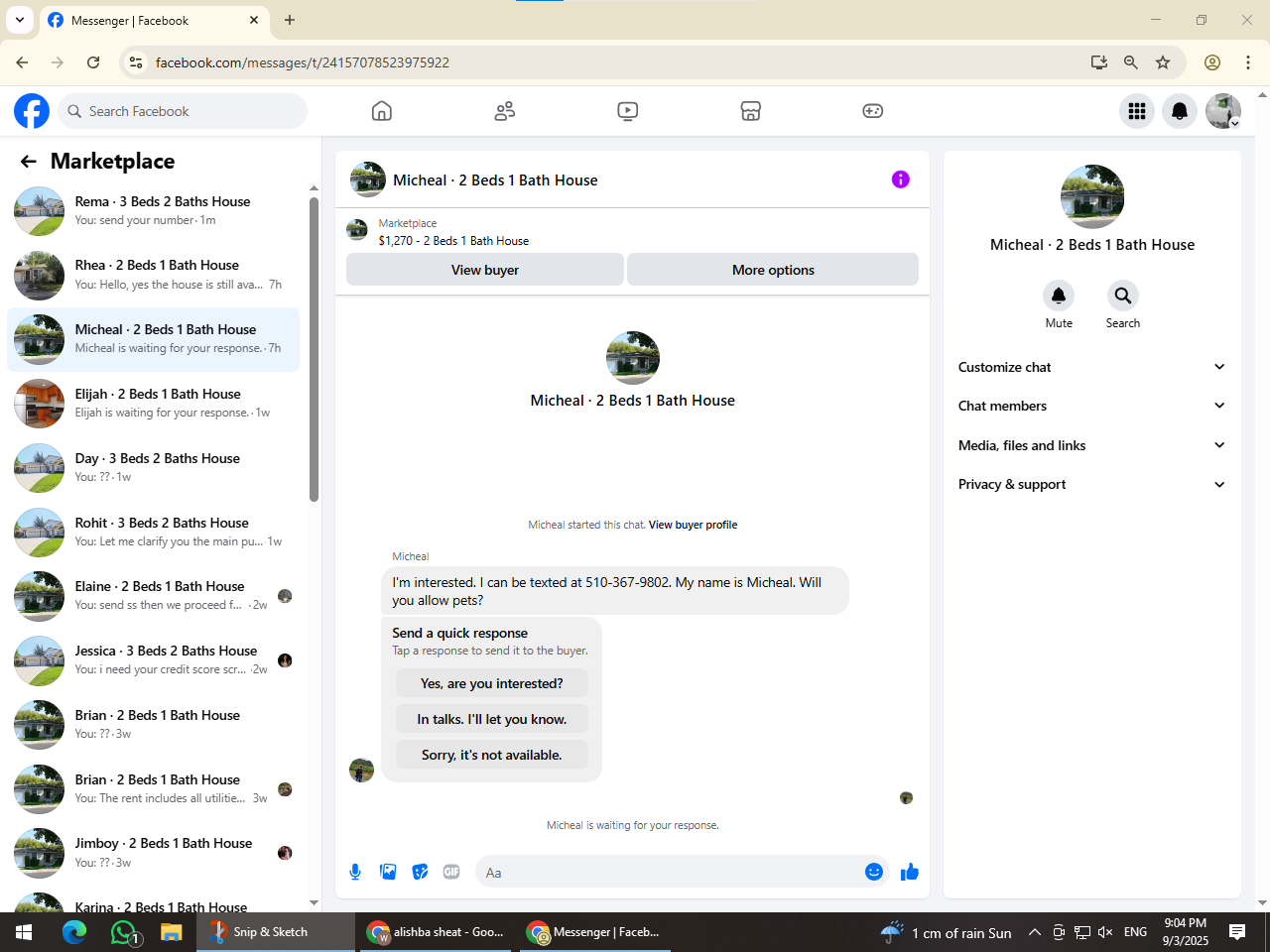Reload the page in the browser
The height and width of the screenshot is (952, 1270).
pyautogui.click(x=93, y=62)
